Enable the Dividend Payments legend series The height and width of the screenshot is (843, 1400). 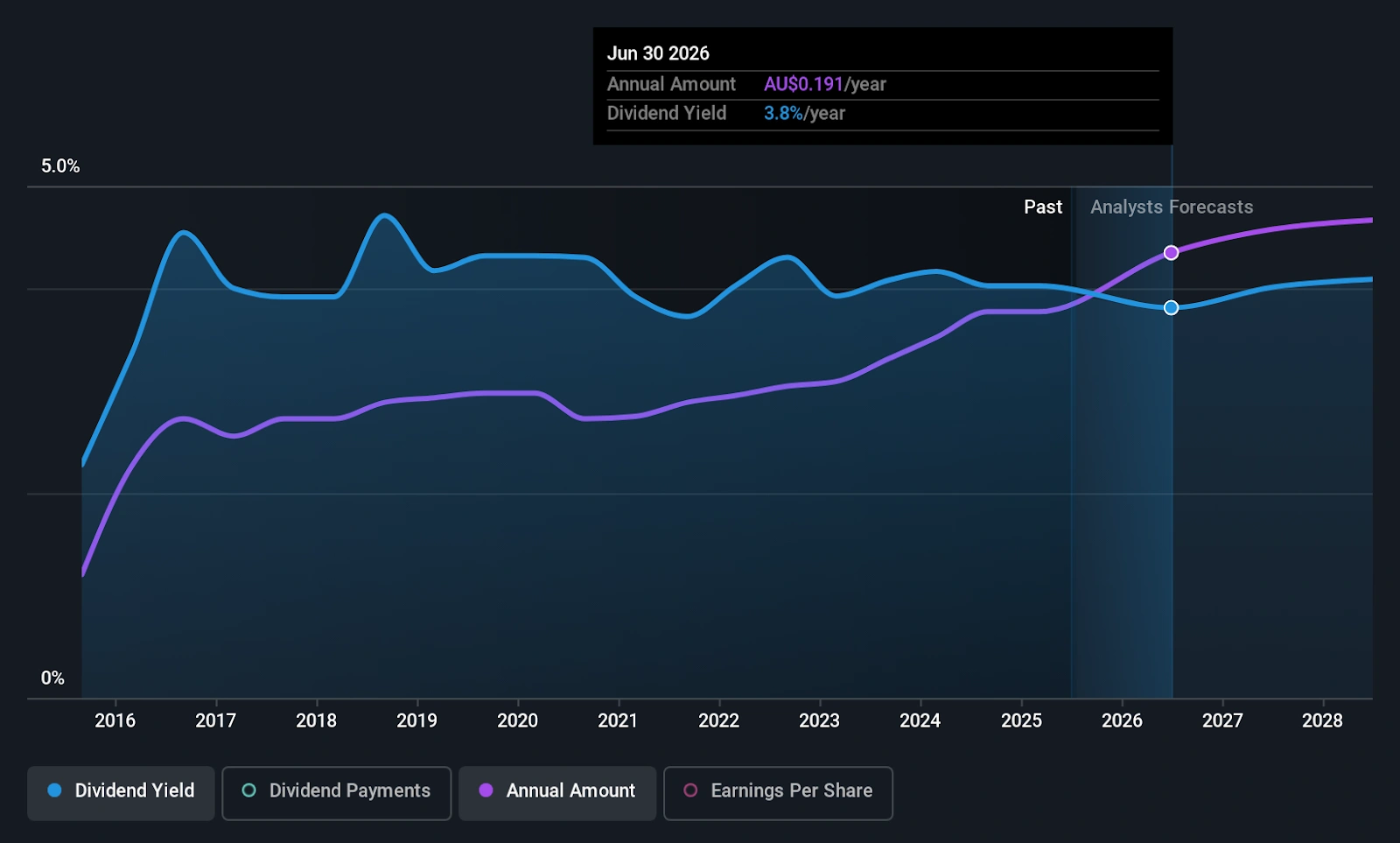[336, 792]
